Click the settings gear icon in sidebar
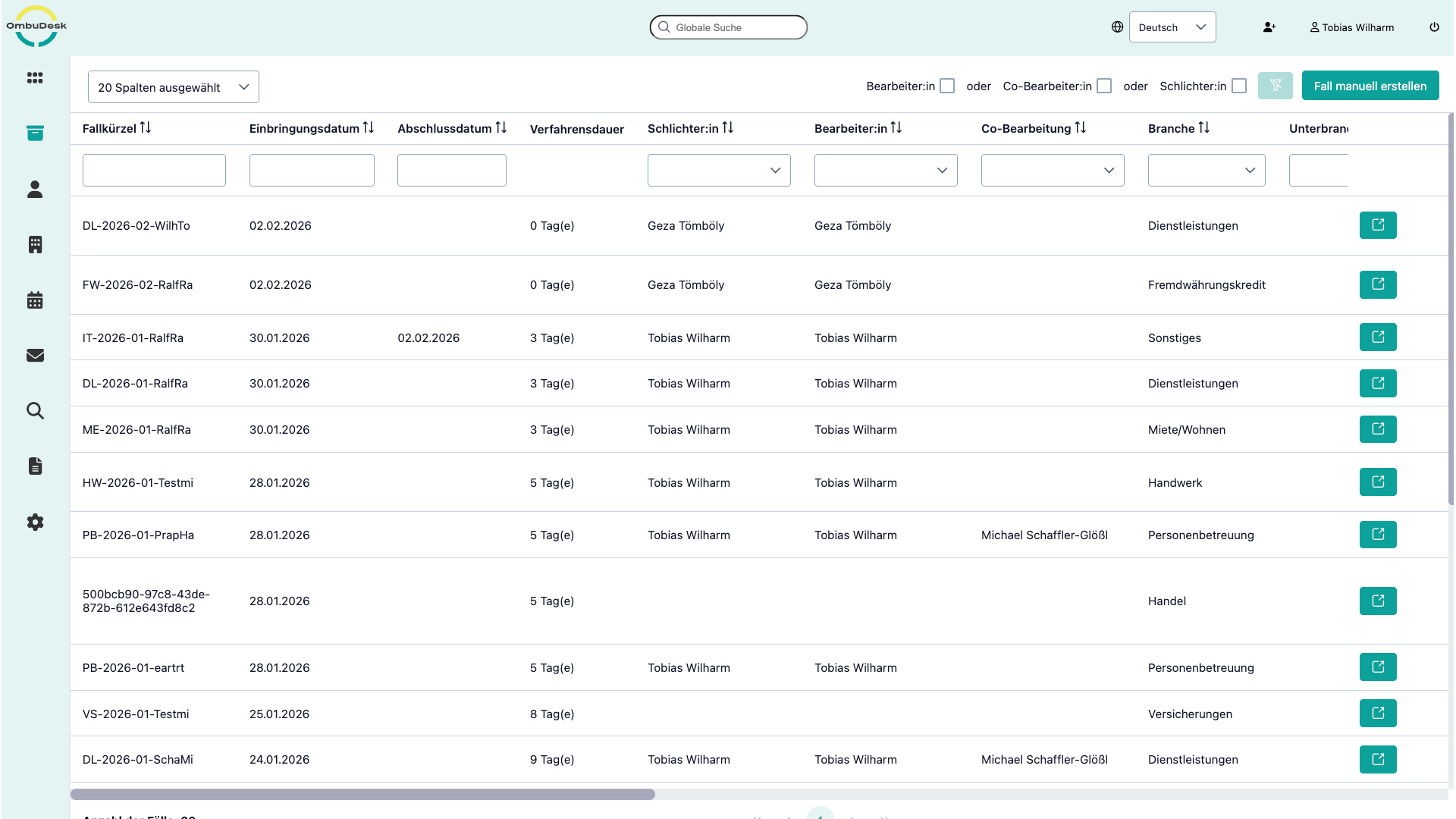1456x819 pixels. pos(35,522)
